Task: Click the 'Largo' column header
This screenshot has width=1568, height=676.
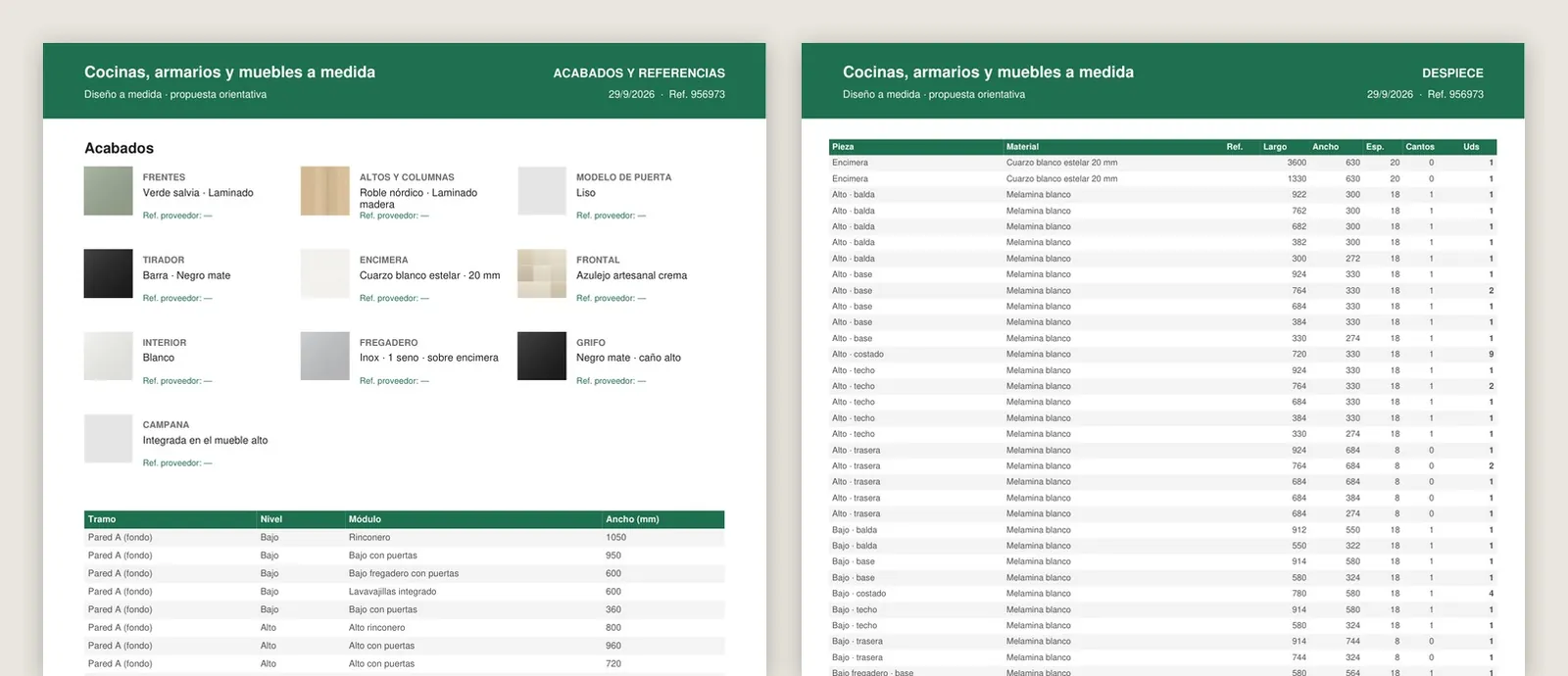Action: [1275, 147]
